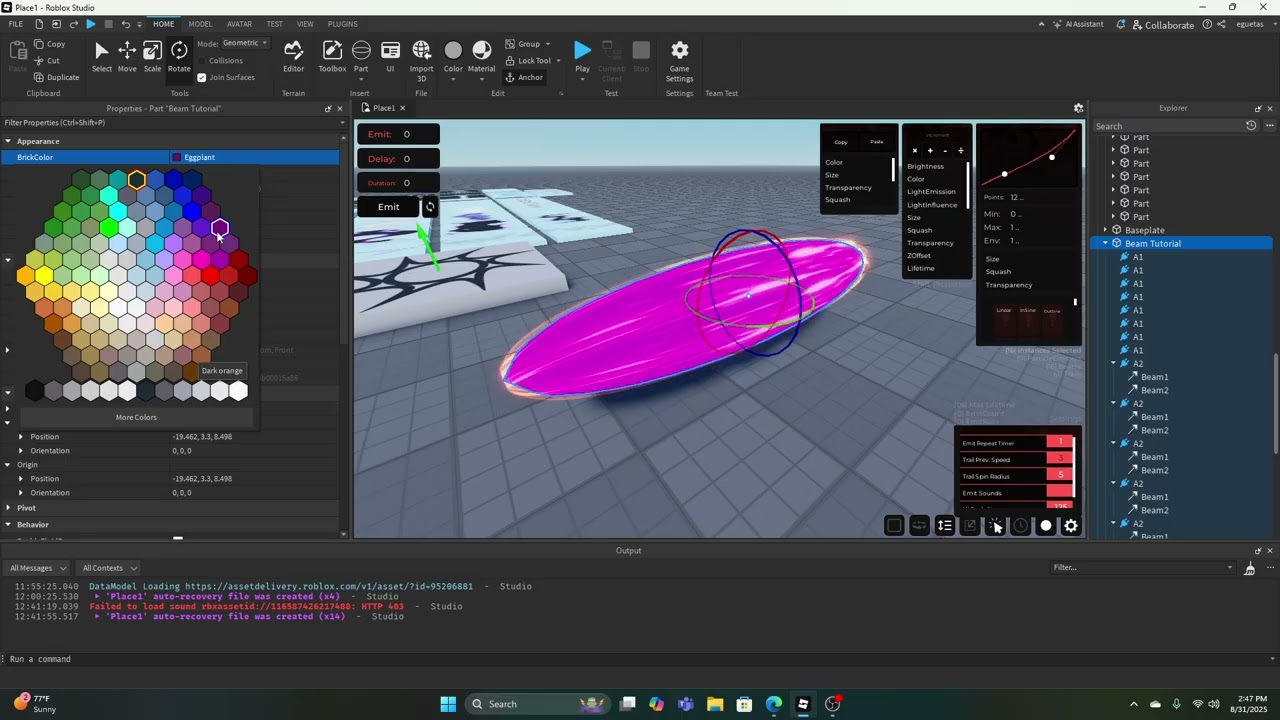Image resolution: width=1280 pixels, height=720 pixels.
Task: Open viewport settings gear icon
Action: click(x=1078, y=108)
